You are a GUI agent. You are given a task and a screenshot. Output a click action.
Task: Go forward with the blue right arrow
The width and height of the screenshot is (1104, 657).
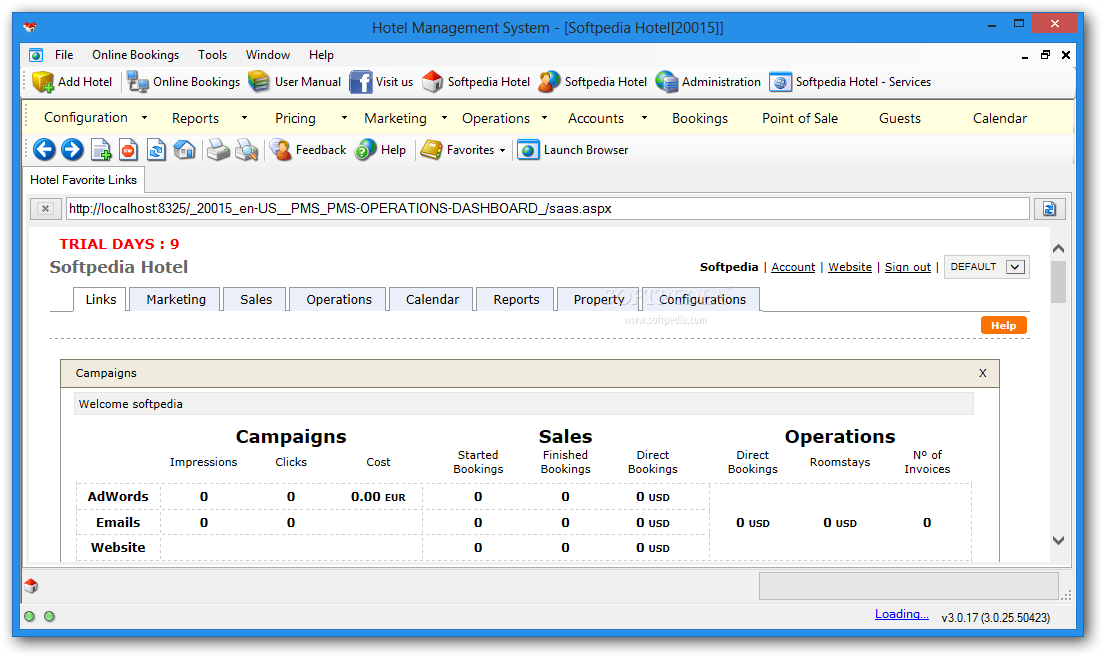pyautogui.click(x=72, y=149)
